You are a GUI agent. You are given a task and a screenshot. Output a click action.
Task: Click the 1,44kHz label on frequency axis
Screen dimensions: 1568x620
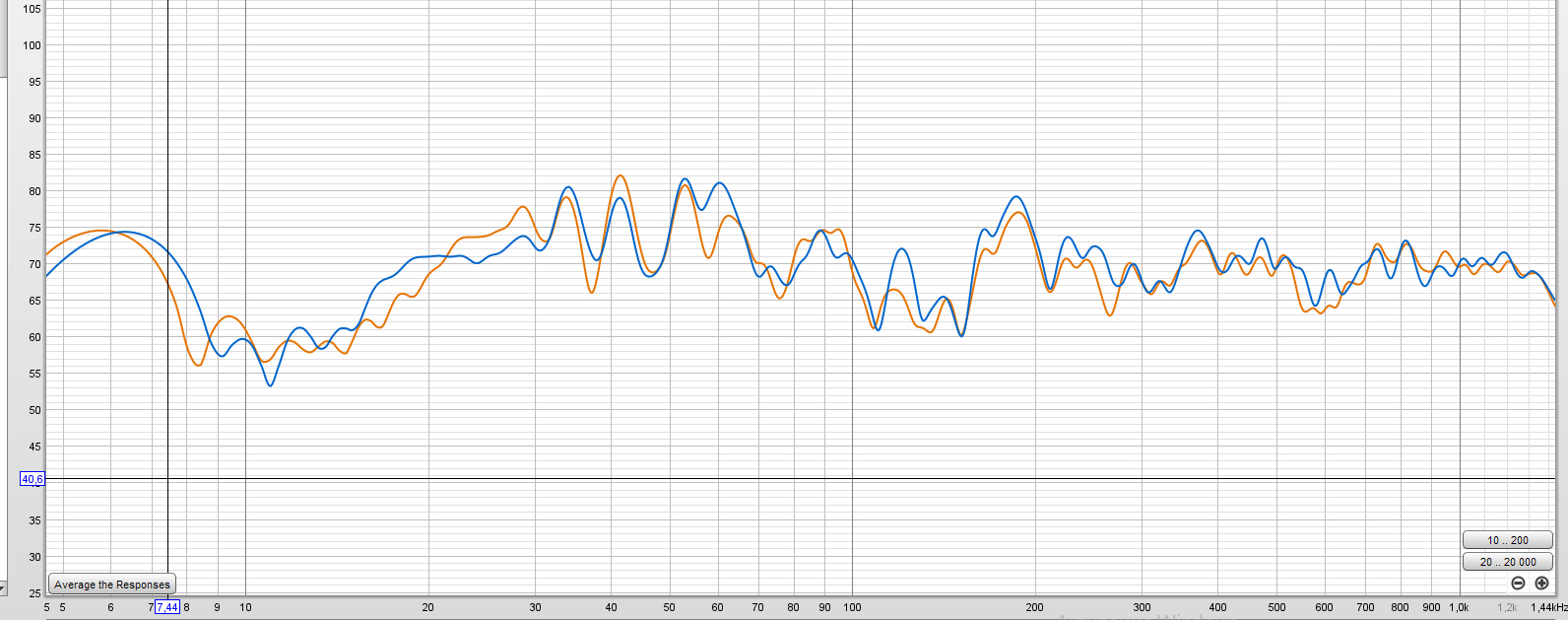click(x=1547, y=607)
